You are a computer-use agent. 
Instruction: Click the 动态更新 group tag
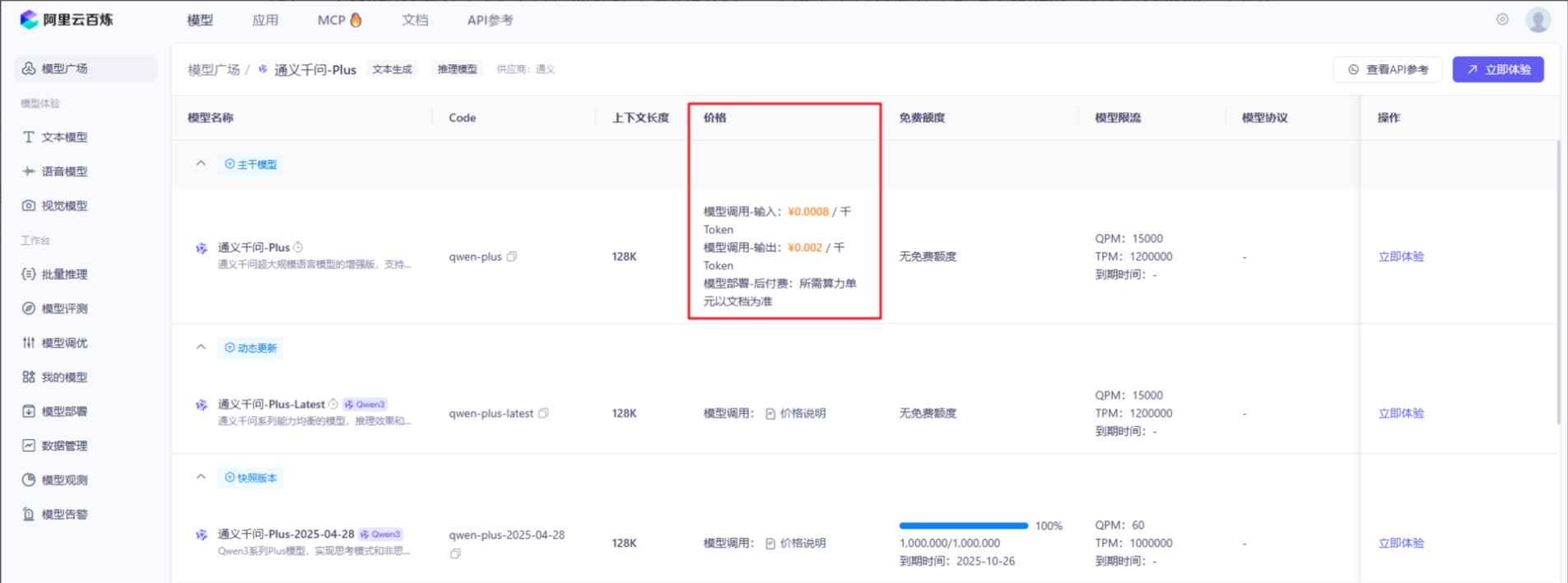point(251,348)
